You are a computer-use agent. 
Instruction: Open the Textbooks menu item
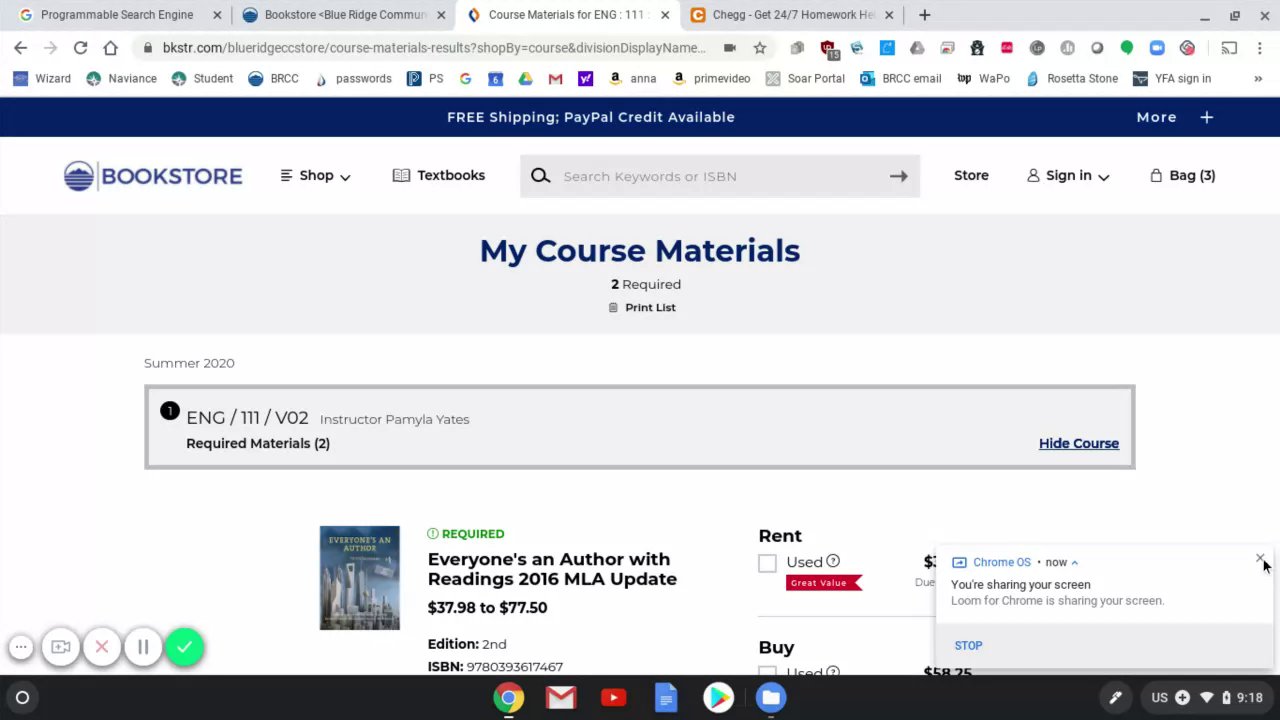click(x=439, y=176)
